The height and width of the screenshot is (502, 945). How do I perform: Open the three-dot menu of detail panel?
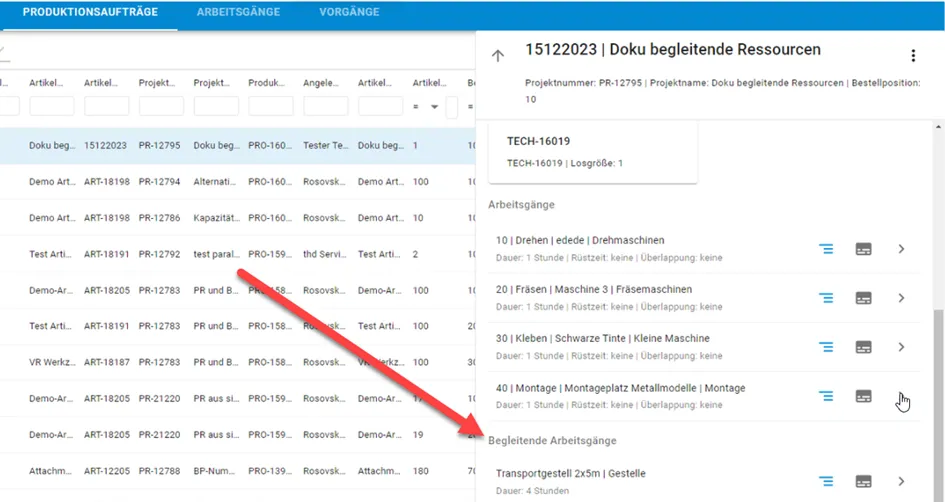tap(913, 56)
